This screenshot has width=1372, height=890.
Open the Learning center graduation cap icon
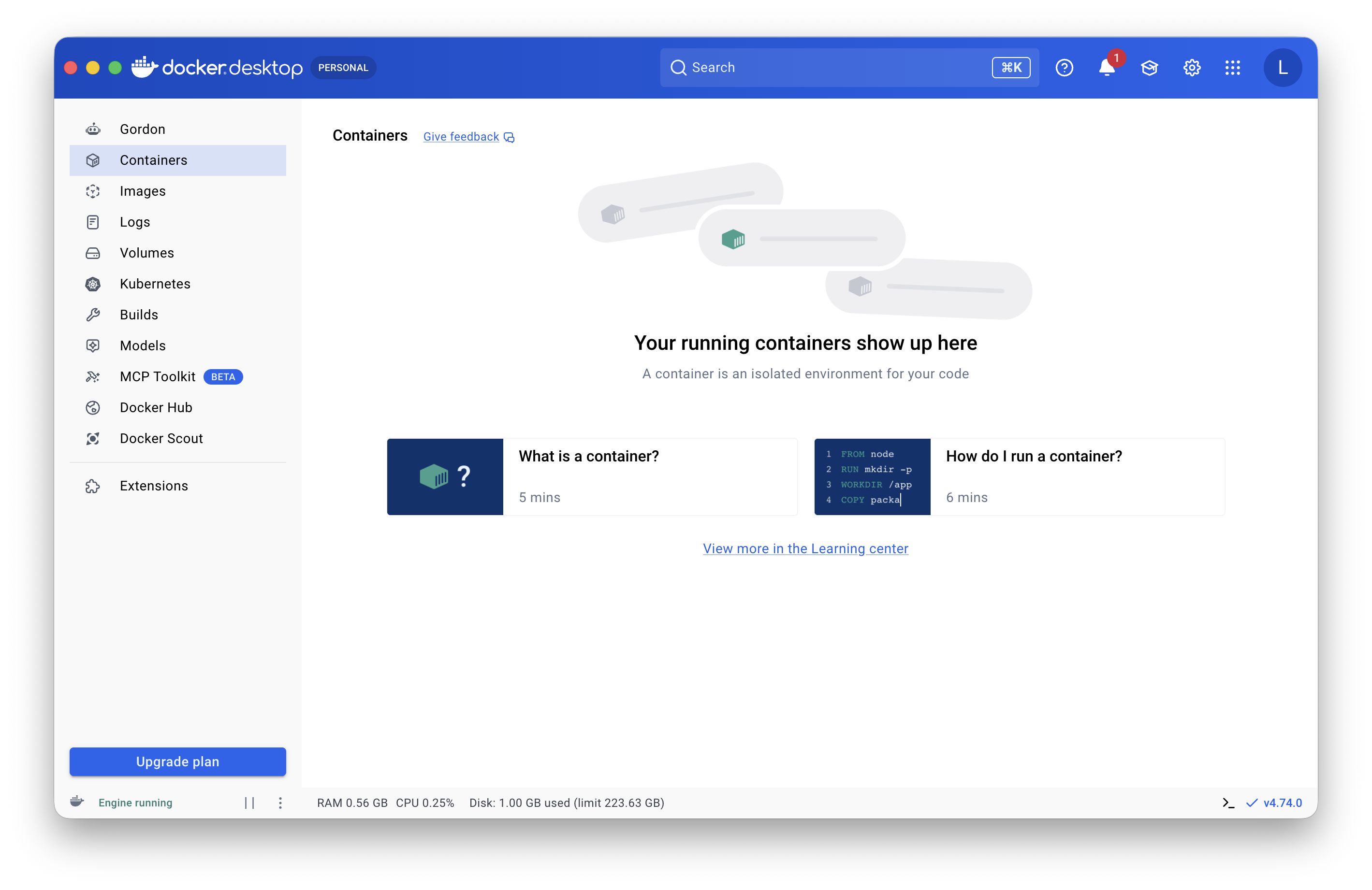[1149, 67]
